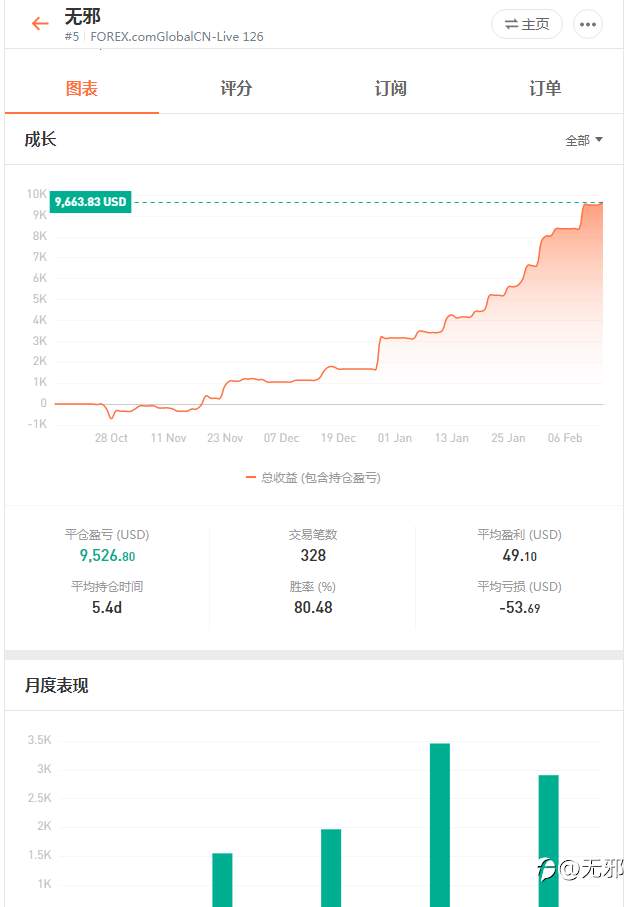
Task: Select the 胜率 (%) label
Action: click(x=313, y=587)
